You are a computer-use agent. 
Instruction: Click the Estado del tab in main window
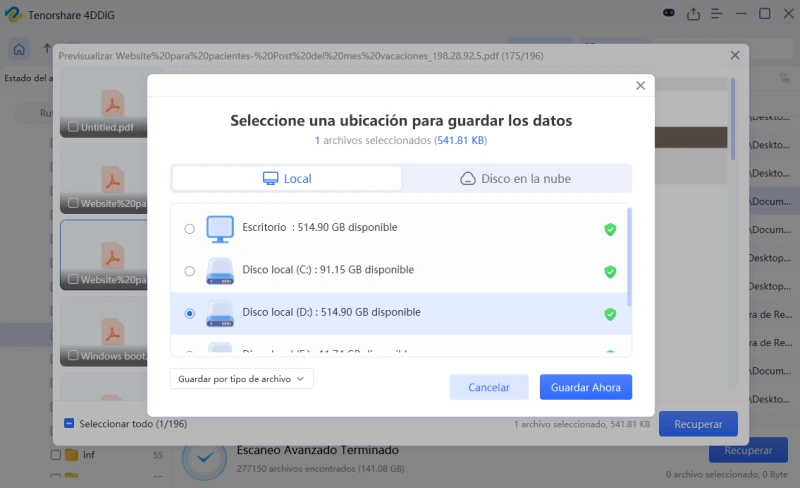(x=27, y=78)
